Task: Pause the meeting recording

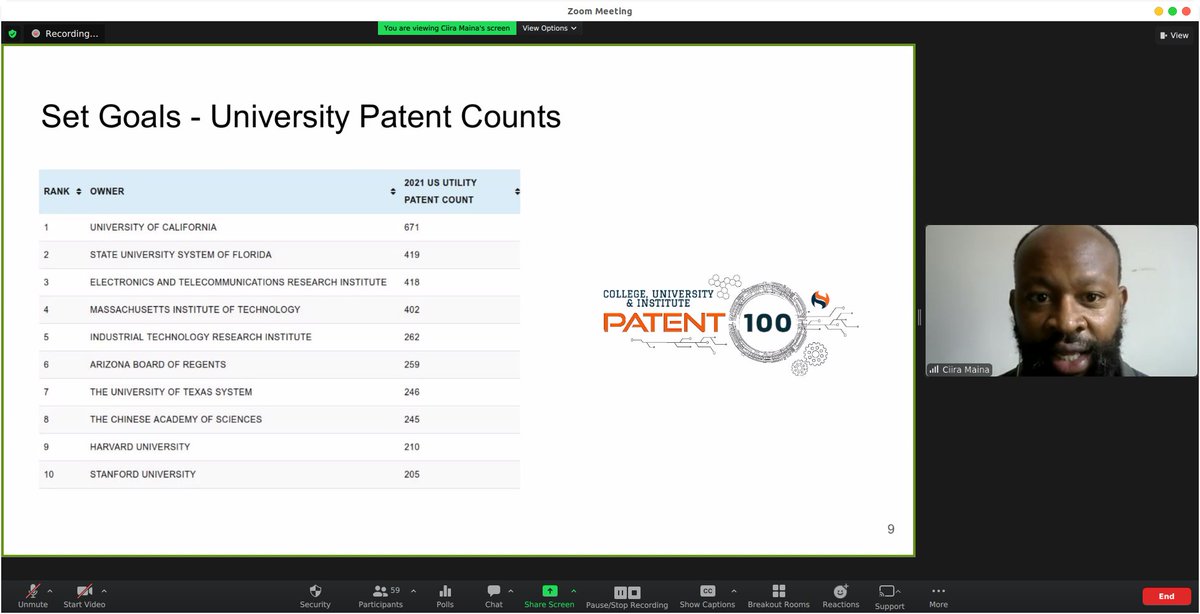Action: 620,592
